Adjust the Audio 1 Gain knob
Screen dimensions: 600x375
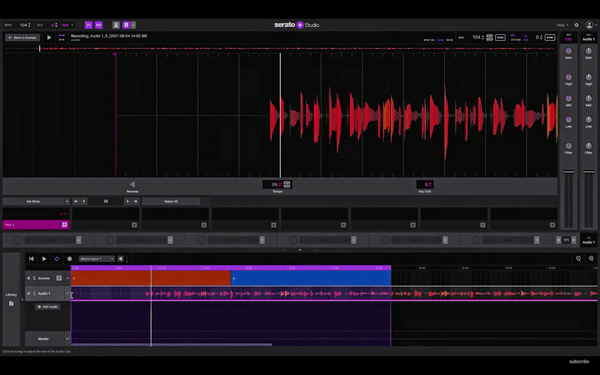pyautogui.click(x=589, y=51)
